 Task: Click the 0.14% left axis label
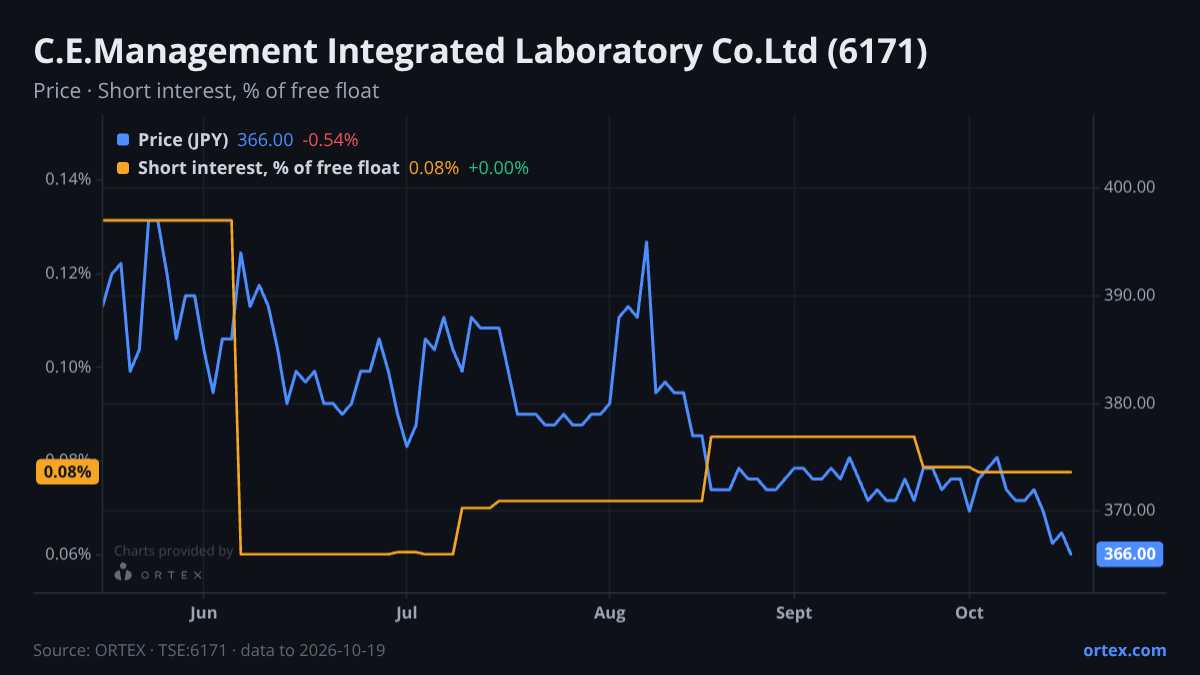tap(68, 179)
